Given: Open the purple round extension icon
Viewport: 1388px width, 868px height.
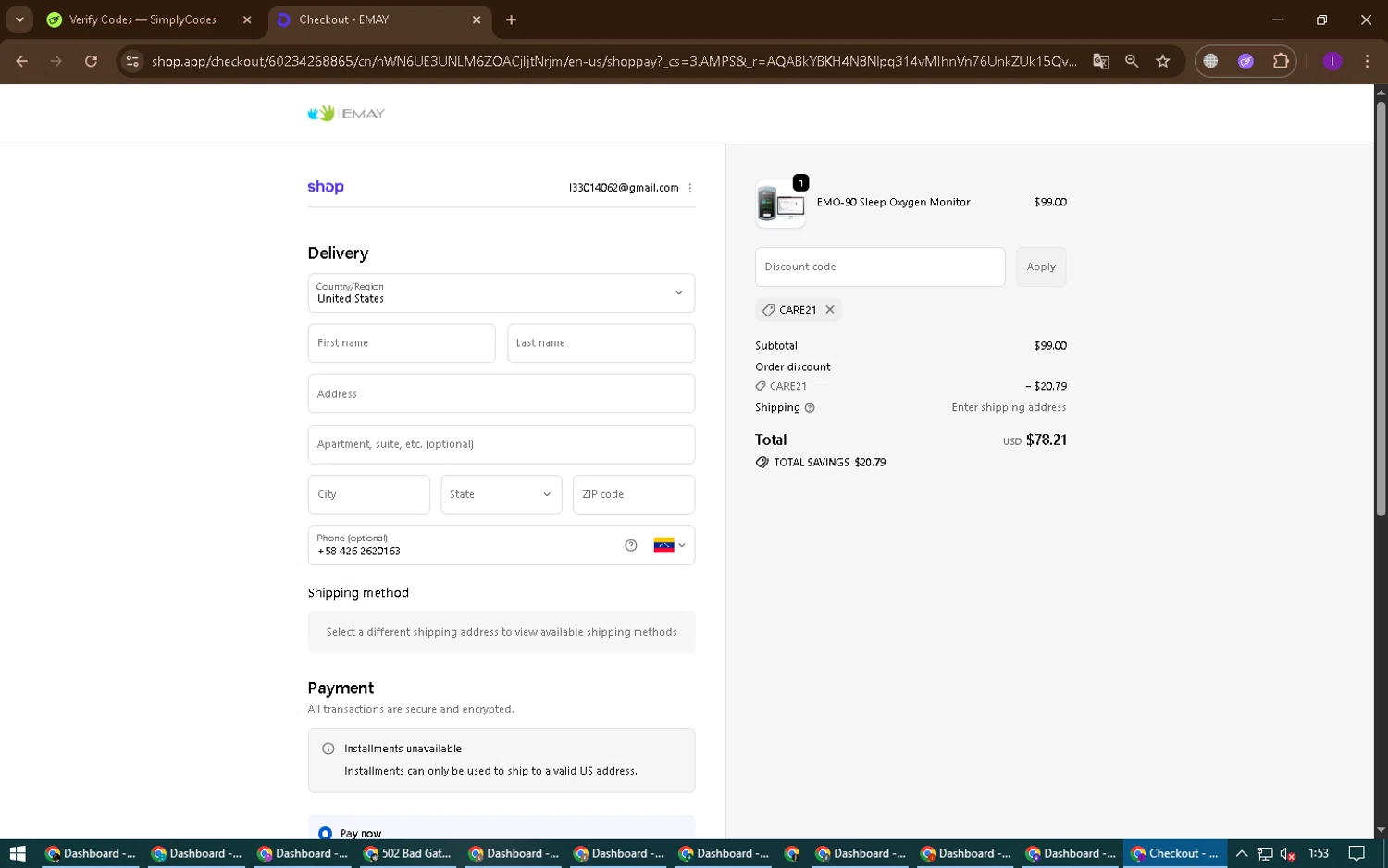Looking at the screenshot, I should tap(1245, 61).
